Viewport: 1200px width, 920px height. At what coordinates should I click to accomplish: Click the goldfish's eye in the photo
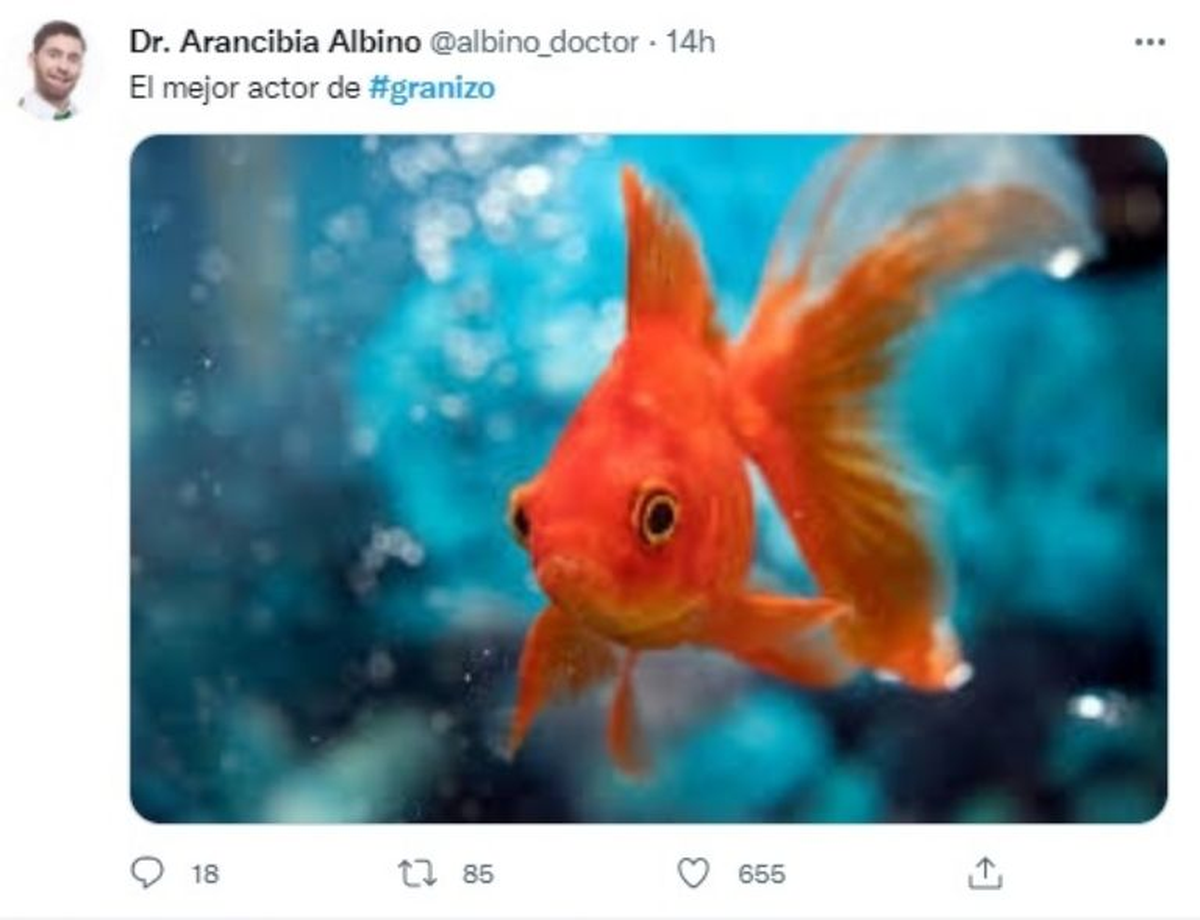pyautogui.click(x=658, y=516)
